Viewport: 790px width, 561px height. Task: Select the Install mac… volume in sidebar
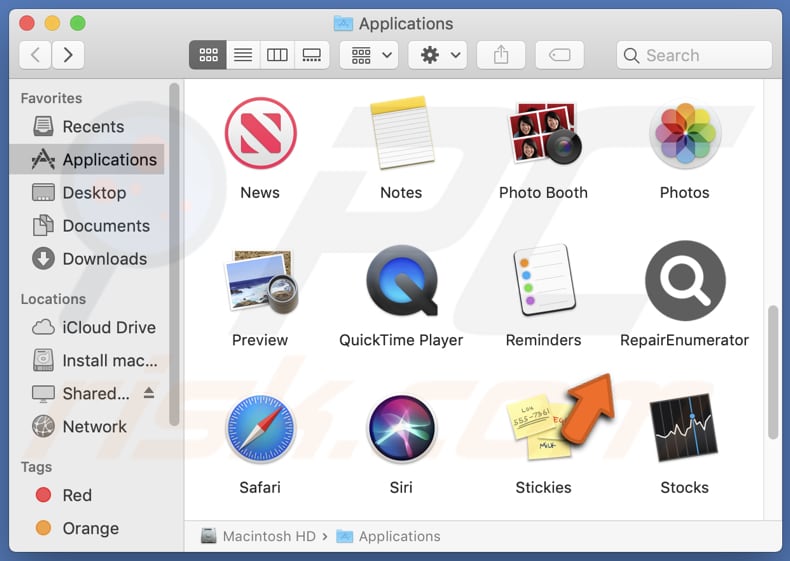pyautogui.click(x=87, y=360)
